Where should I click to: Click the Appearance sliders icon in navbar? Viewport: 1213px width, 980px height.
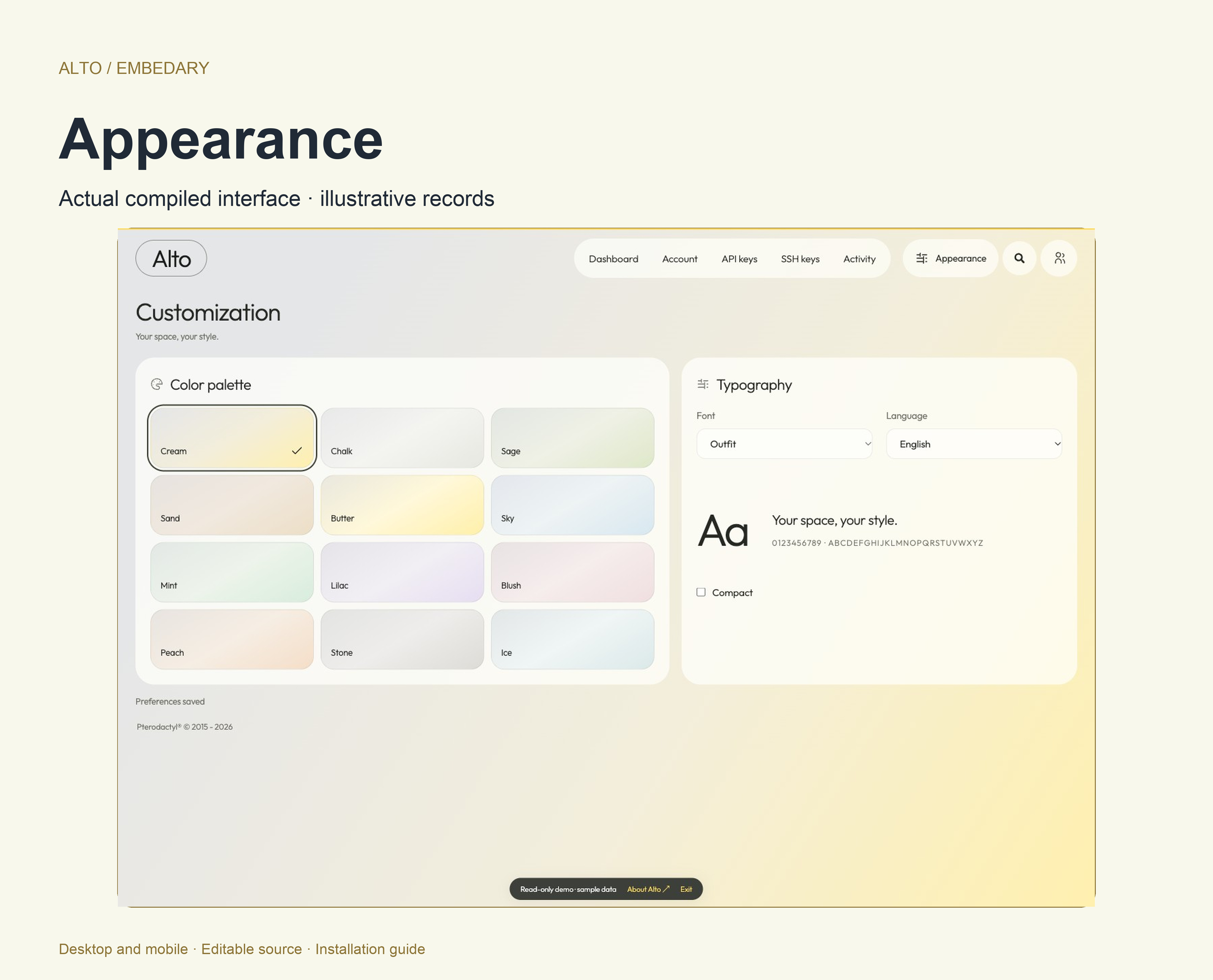pyautogui.click(x=922, y=258)
